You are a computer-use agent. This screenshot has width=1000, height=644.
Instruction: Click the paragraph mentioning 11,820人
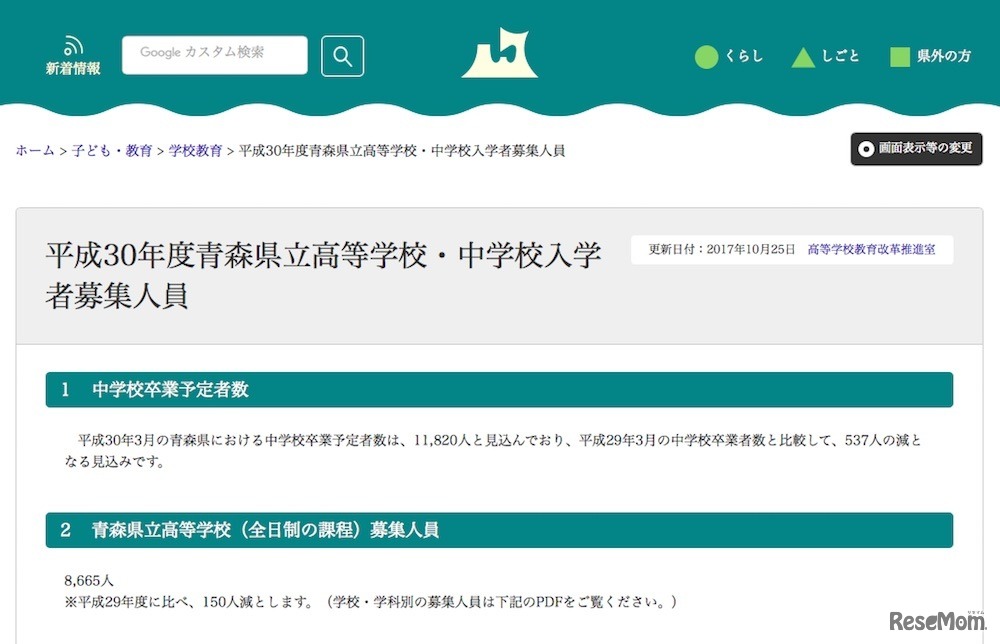coord(494,451)
